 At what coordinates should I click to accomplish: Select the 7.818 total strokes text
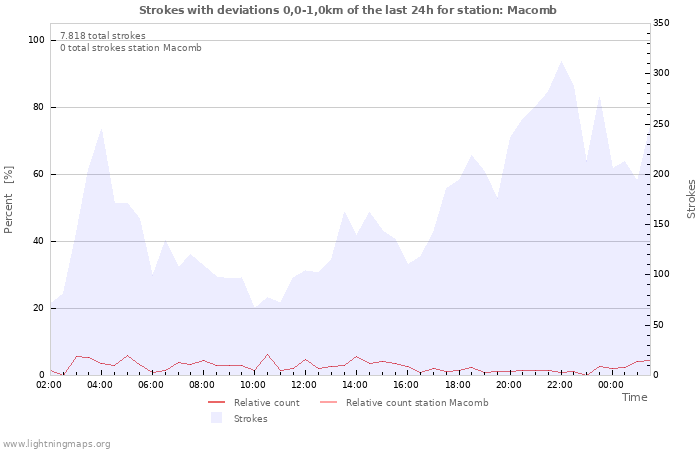[x=102, y=36]
